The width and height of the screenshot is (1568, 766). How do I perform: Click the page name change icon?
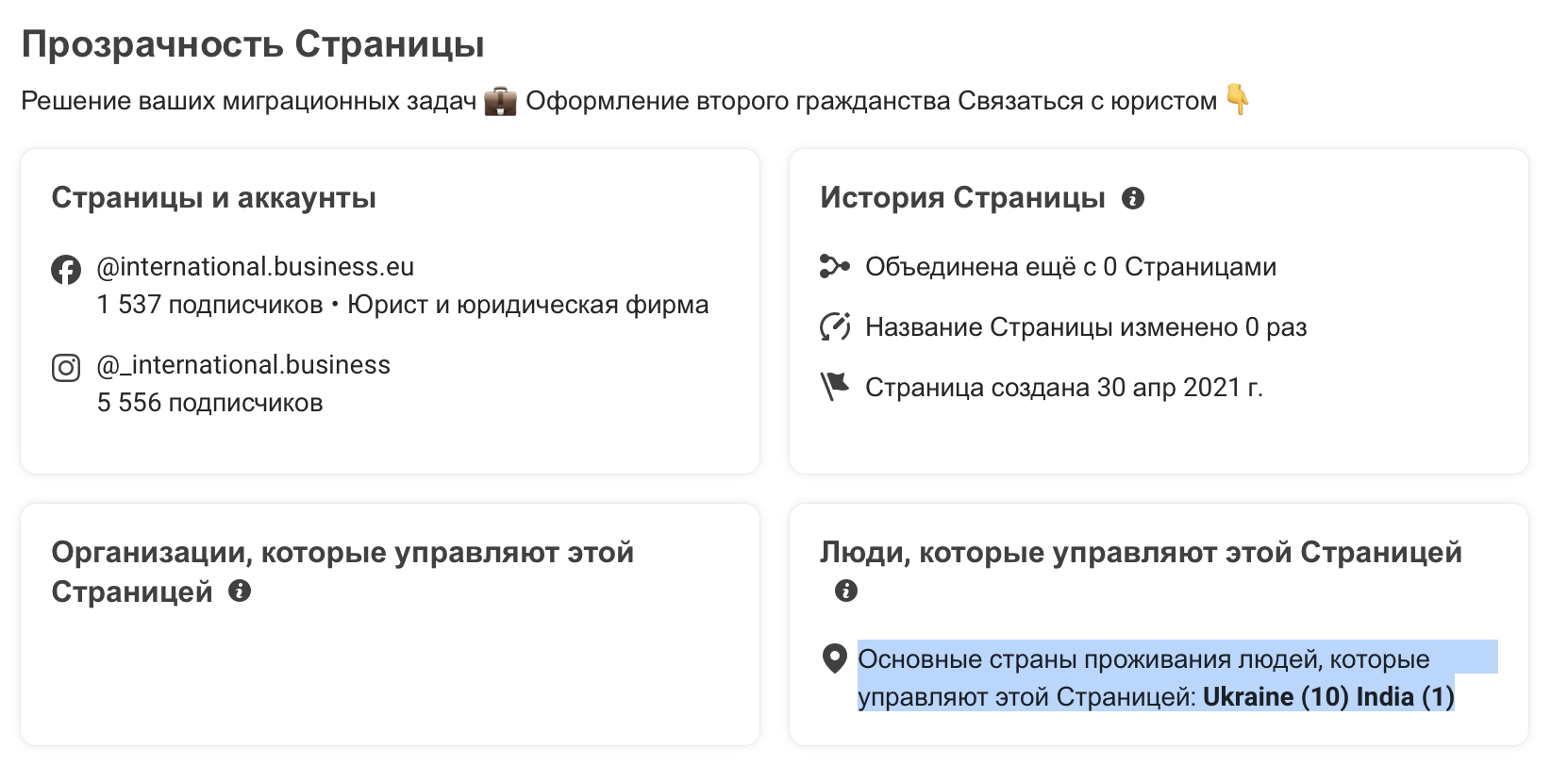(x=835, y=327)
